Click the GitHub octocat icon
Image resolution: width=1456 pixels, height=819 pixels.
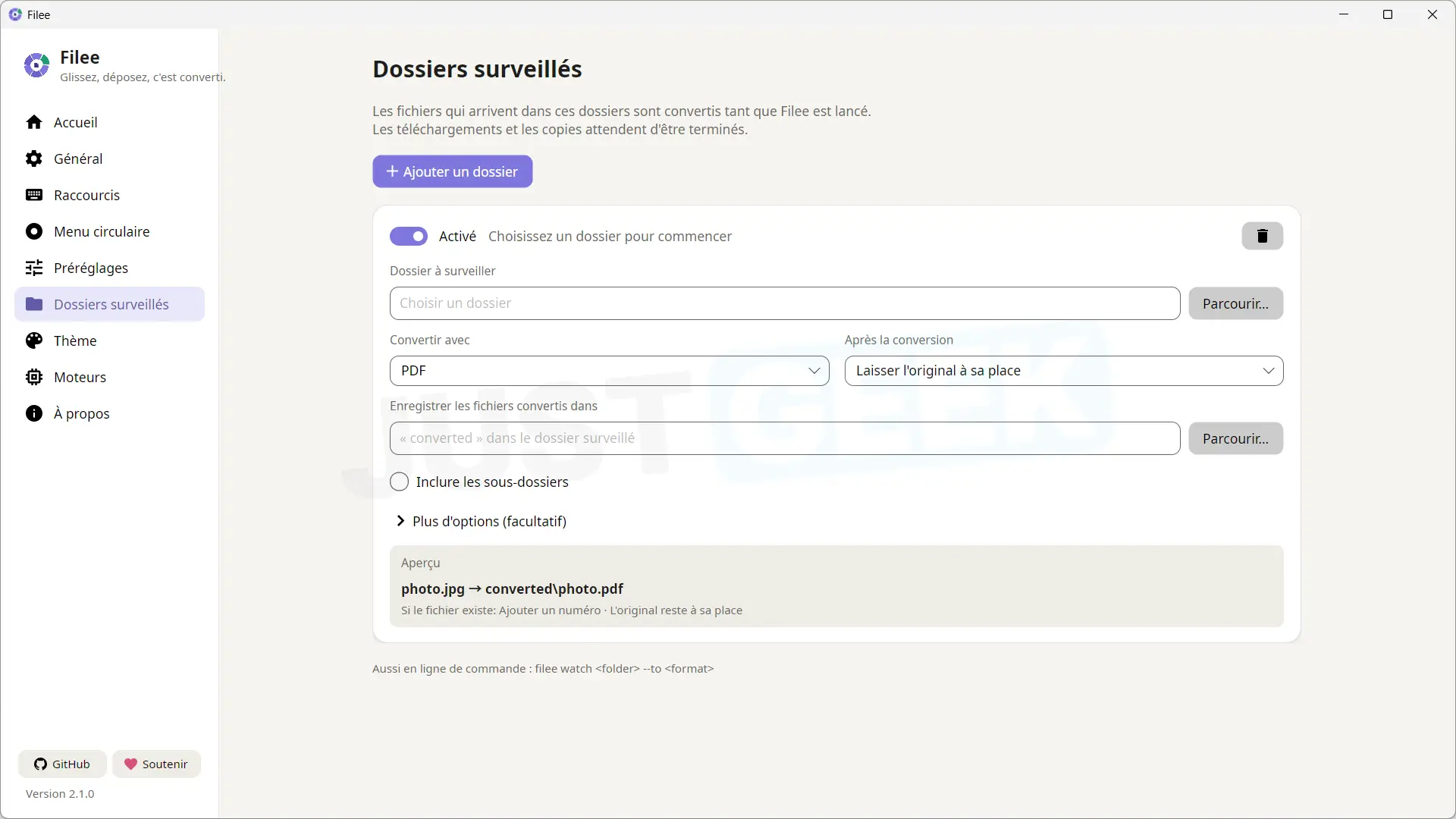(x=40, y=764)
